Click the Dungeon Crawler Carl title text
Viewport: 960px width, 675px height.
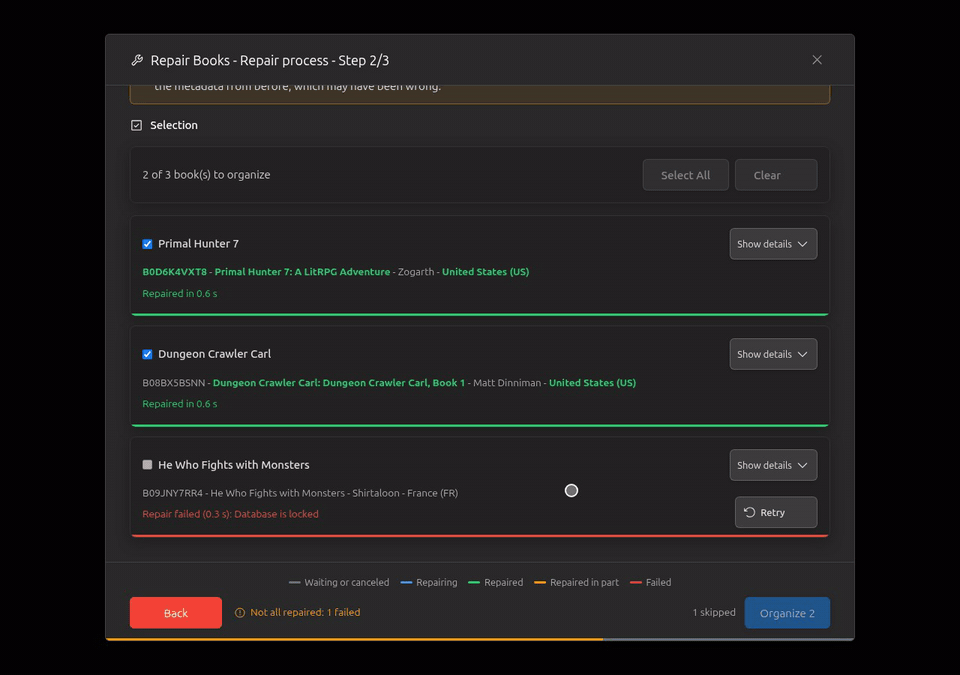214,354
